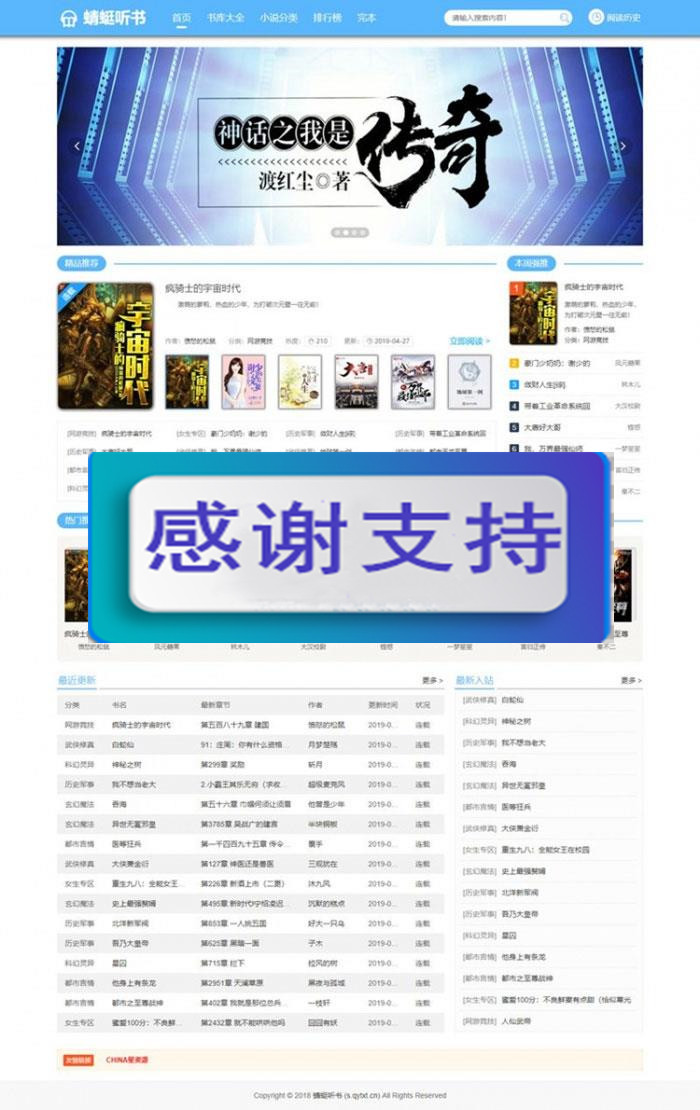Click 更多 in the 最新入站 section
Image resolution: width=700 pixels, height=1110 pixels.
(631, 680)
